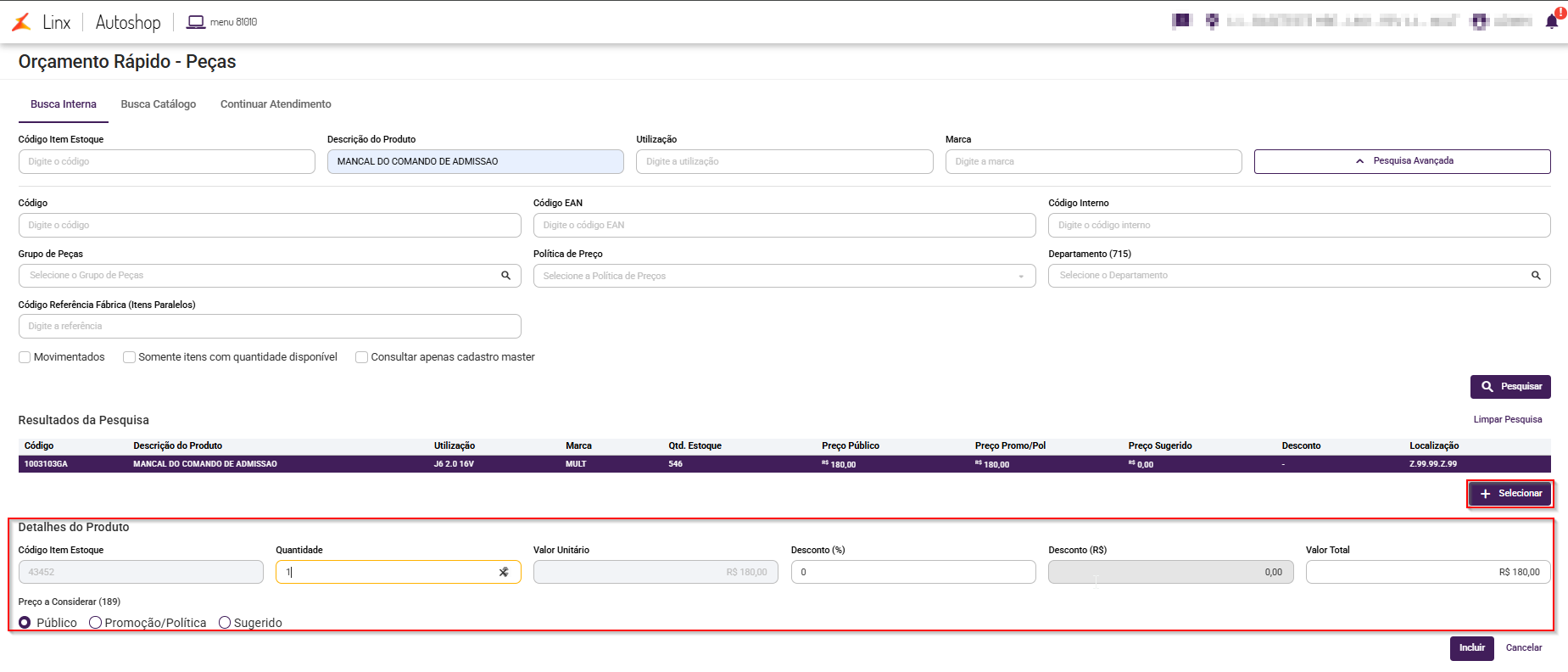The height and width of the screenshot is (672, 1568).
Task: Click the Desconto (%) input field
Action: (912, 572)
